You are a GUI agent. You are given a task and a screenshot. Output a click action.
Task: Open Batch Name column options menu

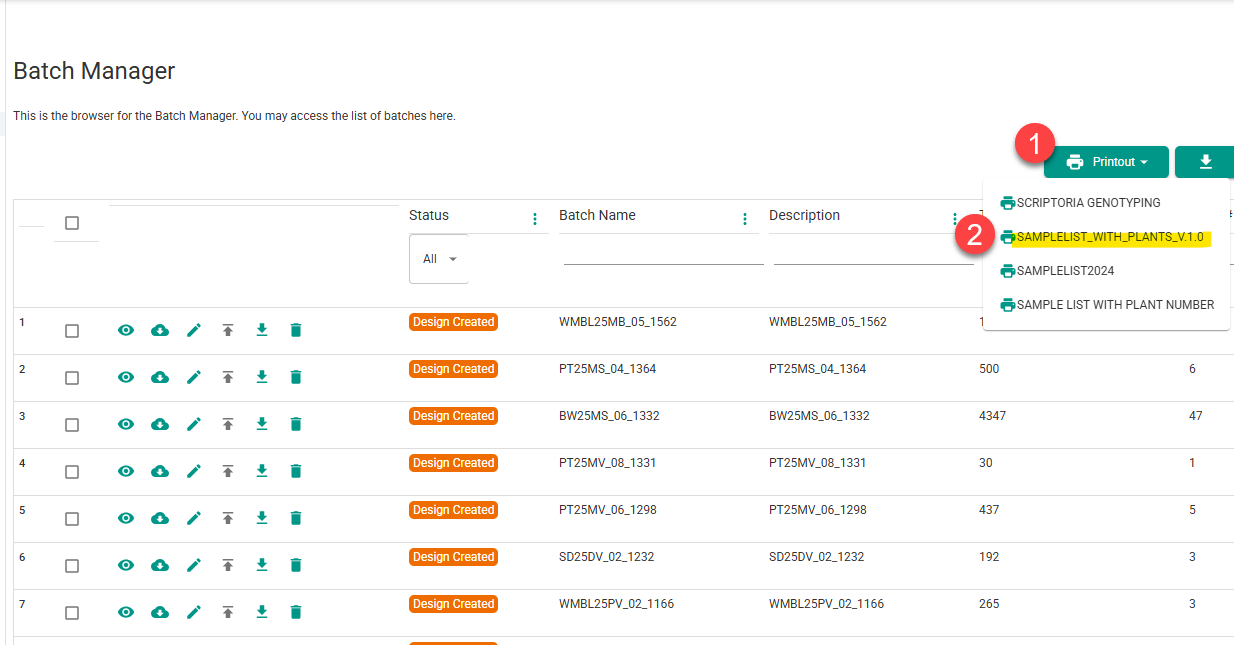coord(745,219)
